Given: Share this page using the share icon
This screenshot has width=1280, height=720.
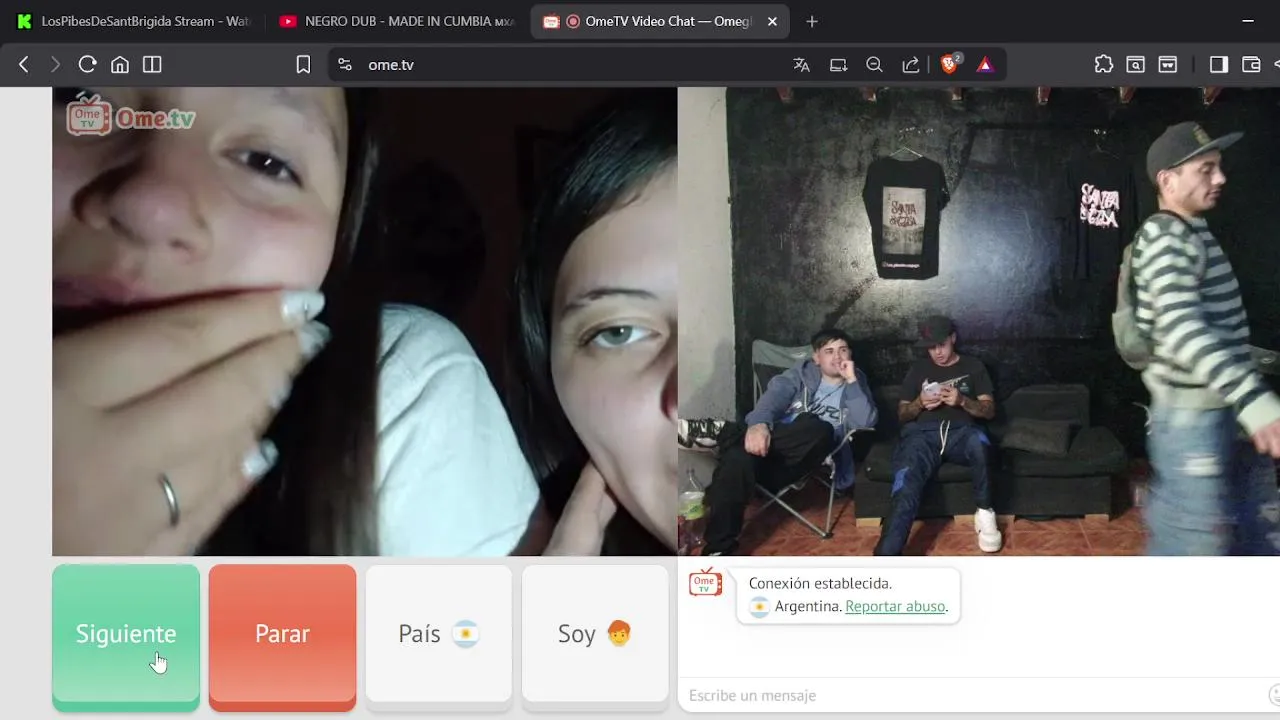Looking at the screenshot, I should tap(910, 64).
